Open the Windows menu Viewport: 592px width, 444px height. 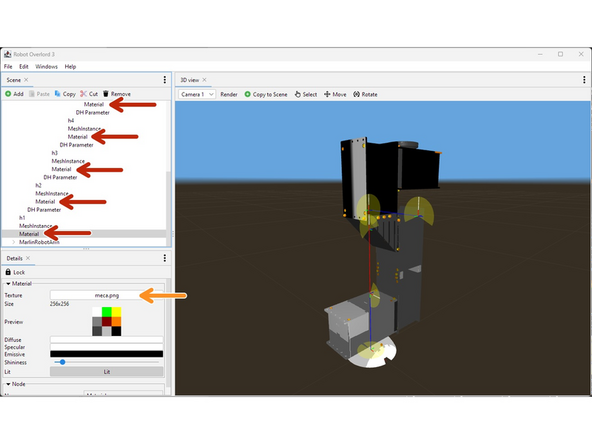tap(46, 66)
